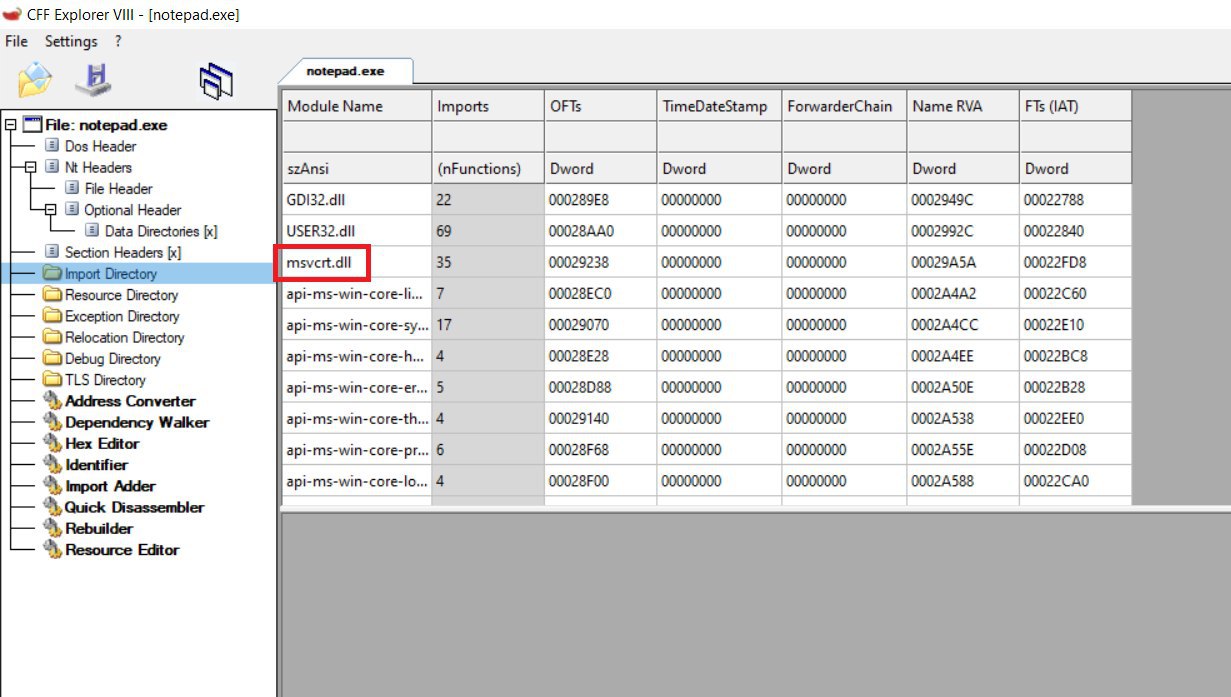This screenshot has width=1231, height=697.
Task: Click the page icon beside Section Headers
Action: tap(52, 252)
